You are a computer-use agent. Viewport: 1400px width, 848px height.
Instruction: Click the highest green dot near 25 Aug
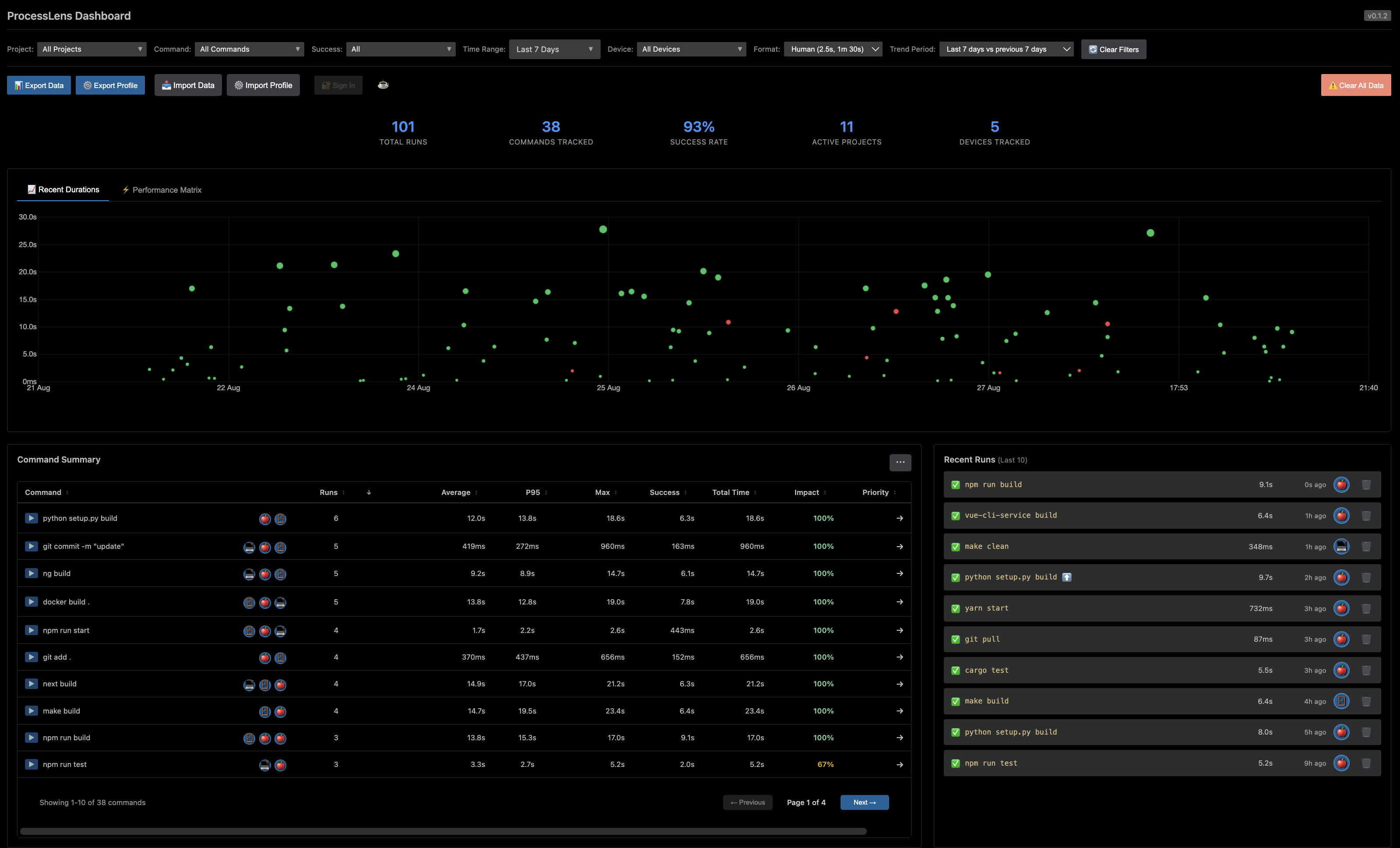click(603, 229)
